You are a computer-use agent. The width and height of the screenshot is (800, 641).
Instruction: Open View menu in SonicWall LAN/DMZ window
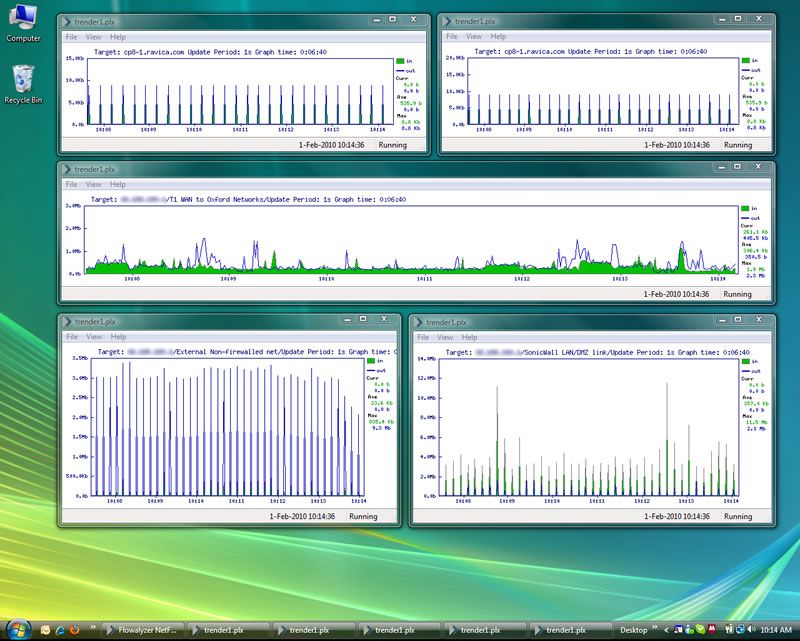click(445, 337)
